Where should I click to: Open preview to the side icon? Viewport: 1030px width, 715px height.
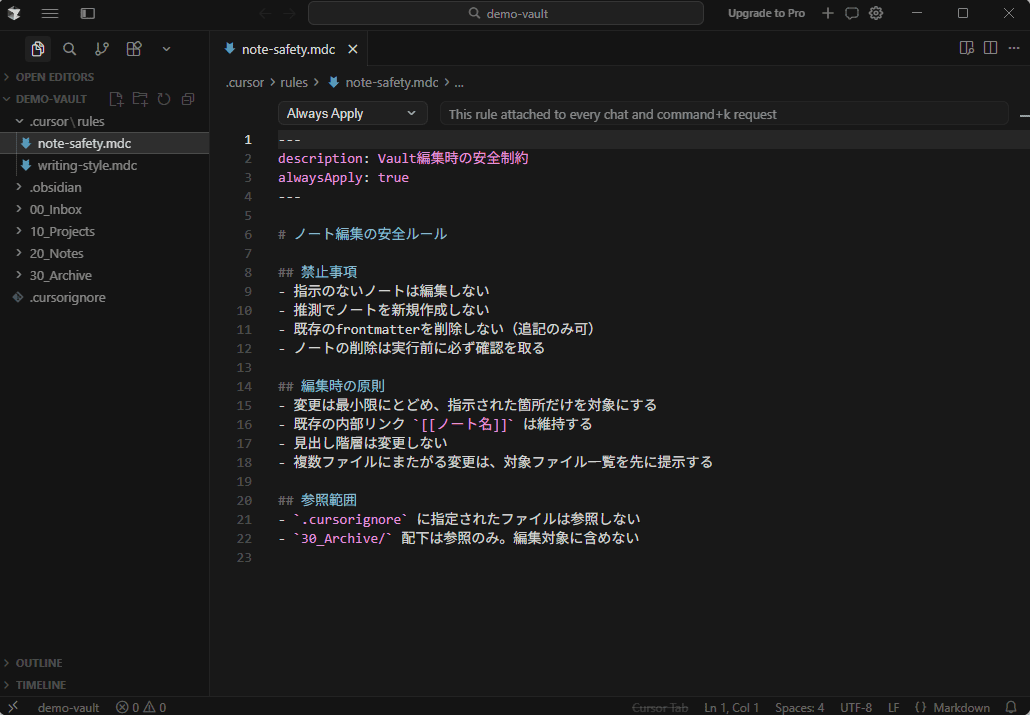point(966,48)
